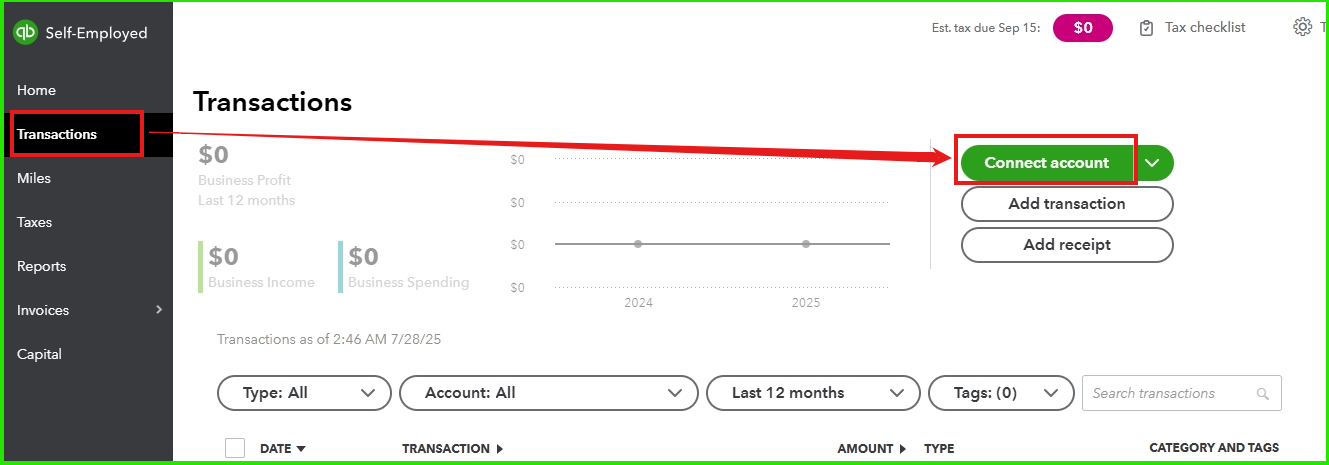Click the search magnifier icon
The height and width of the screenshot is (465, 1329).
click(1262, 394)
